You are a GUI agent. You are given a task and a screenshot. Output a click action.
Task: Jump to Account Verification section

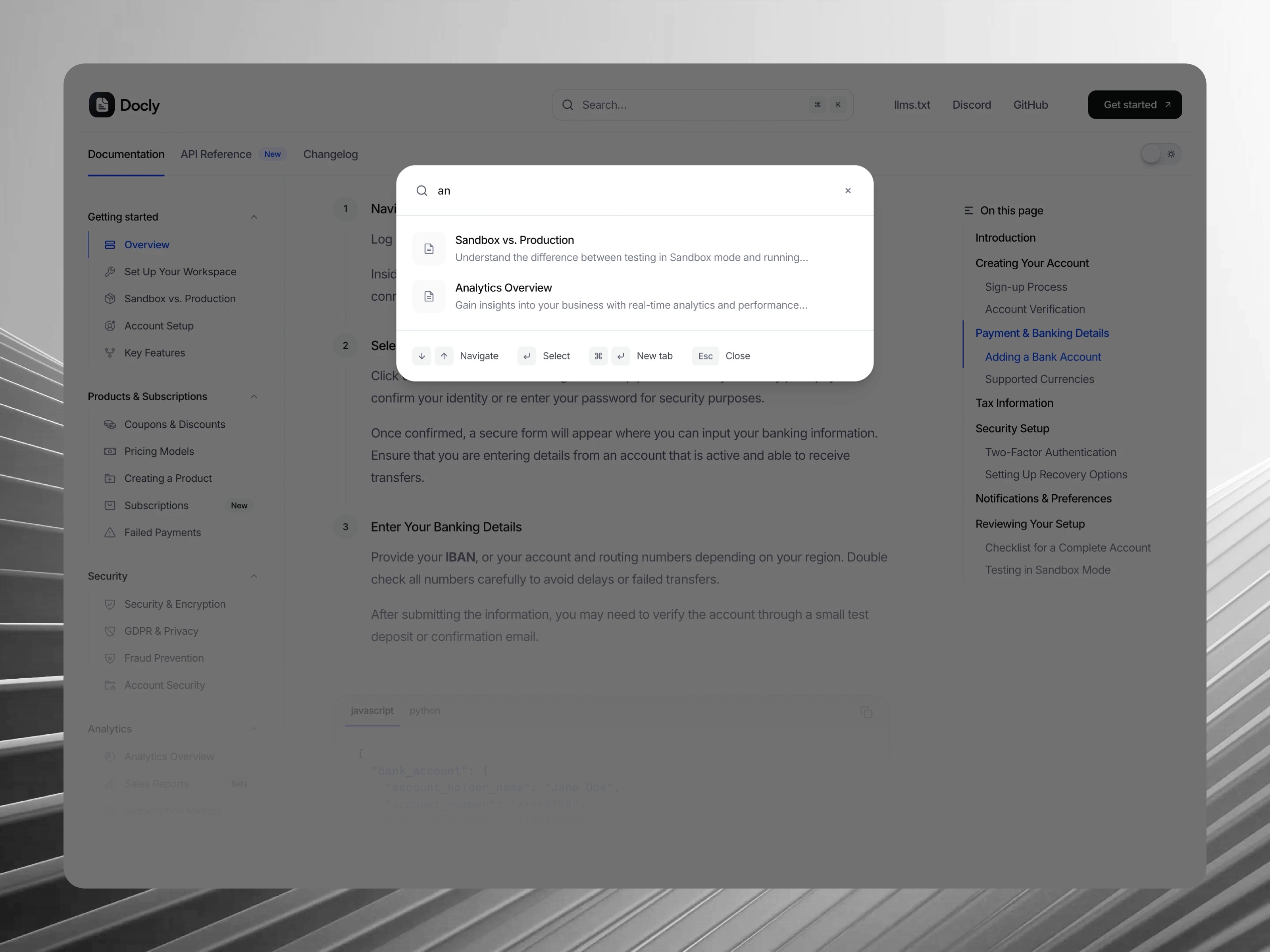(1035, 309)
